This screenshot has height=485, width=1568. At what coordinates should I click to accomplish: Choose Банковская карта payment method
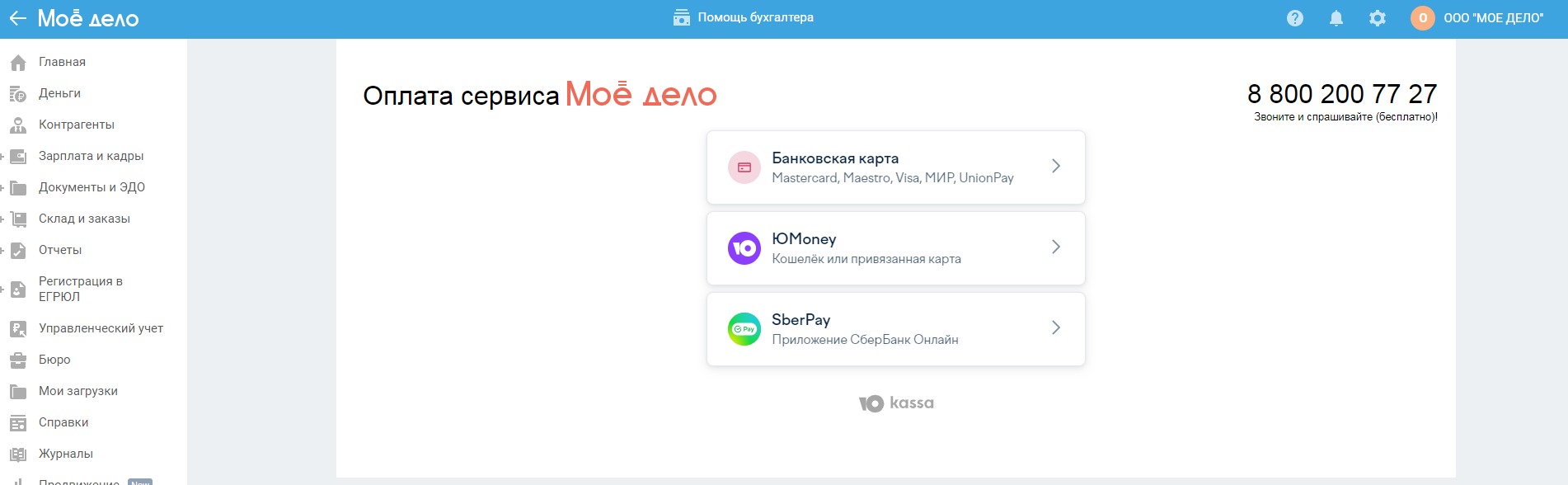tap(896, 167)
